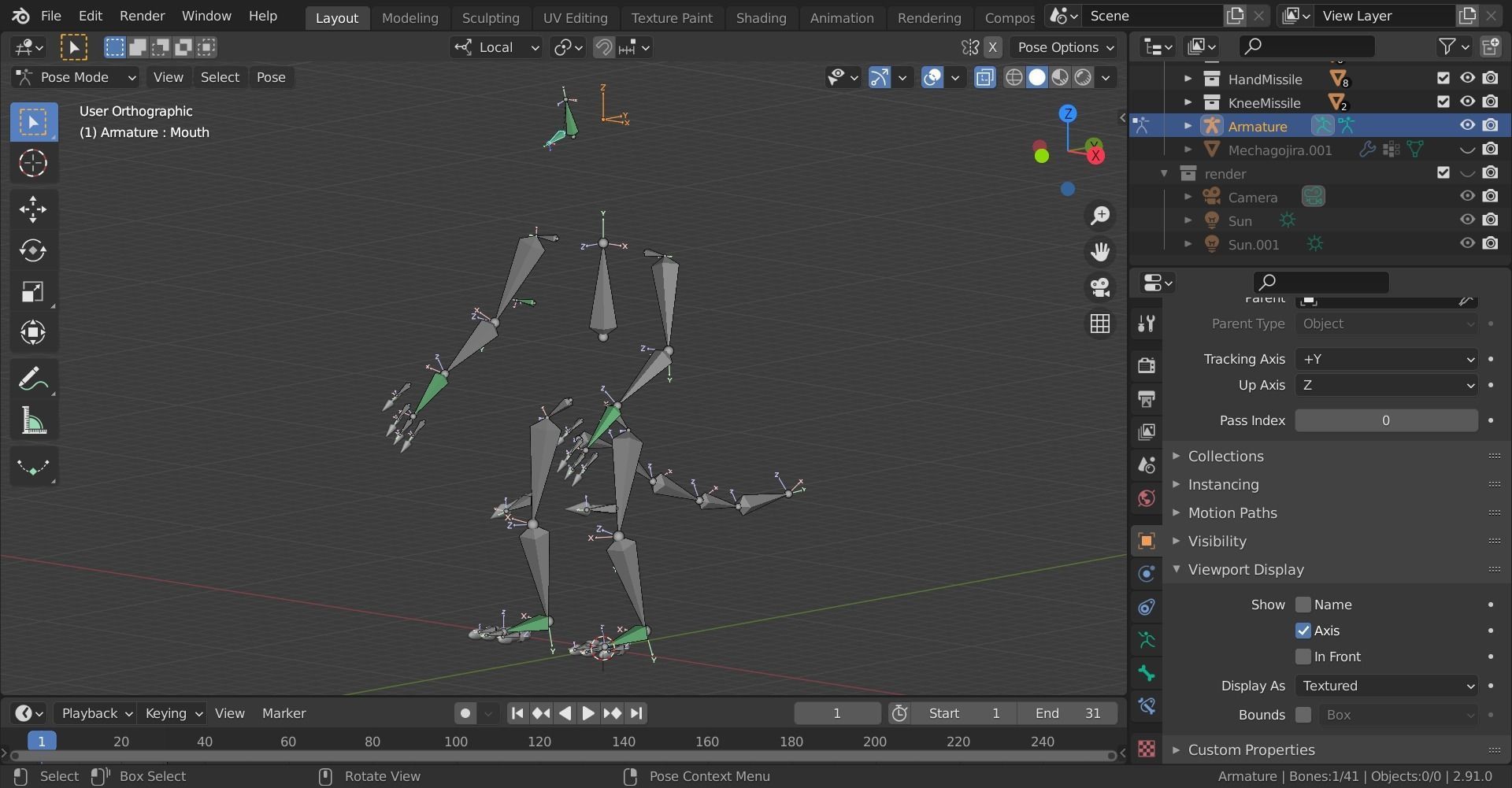Switch to wireframe viewport shading
This screenshot has height=788, width=1512.
[1014, 77]
